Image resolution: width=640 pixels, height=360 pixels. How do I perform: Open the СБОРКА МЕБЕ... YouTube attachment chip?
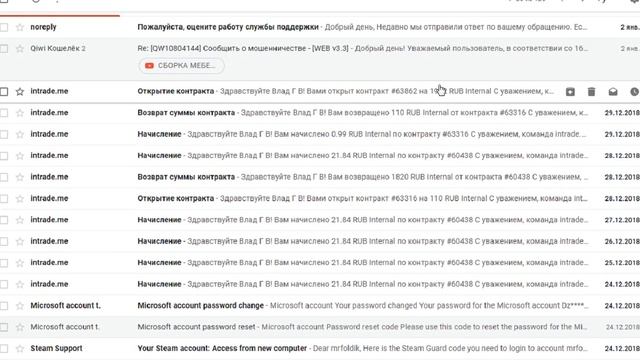181,66
